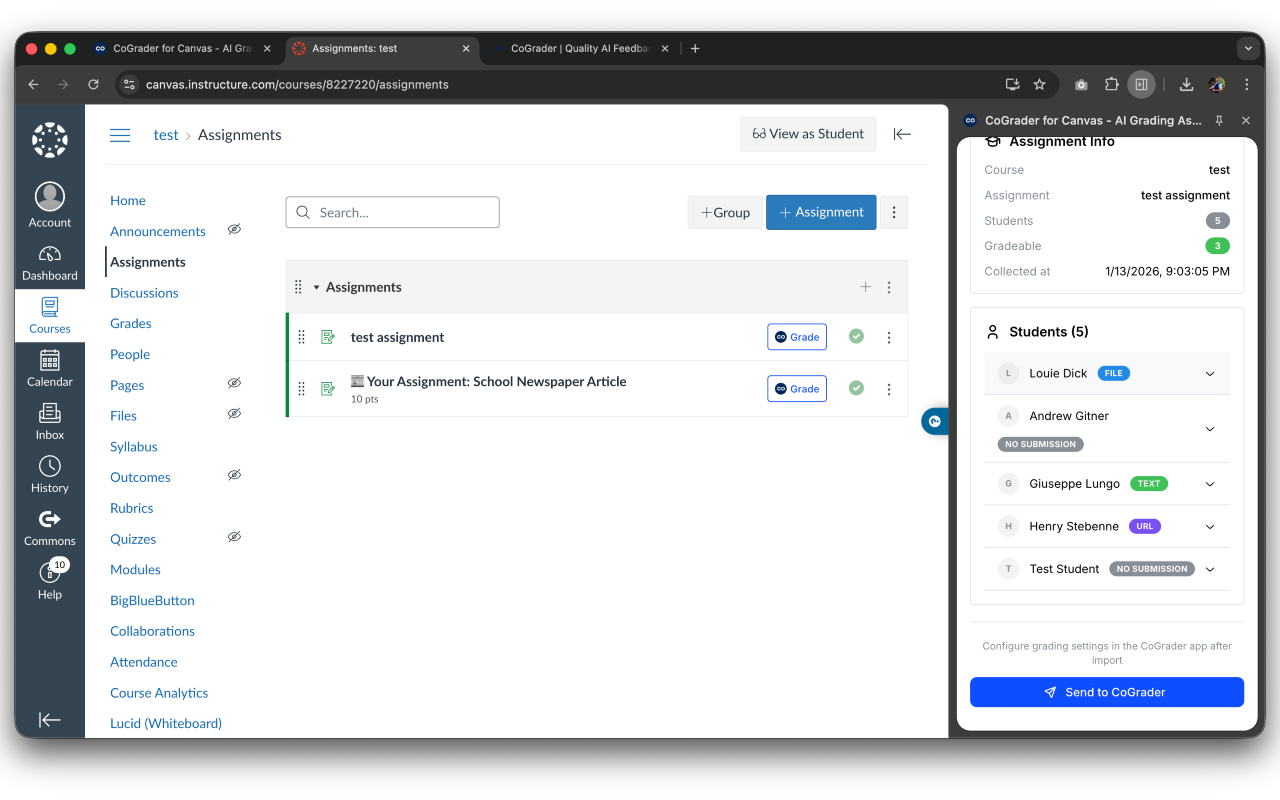Open Chrome three-dot menu
The width and height of the screenshot is (1280, 800).
1246,85
